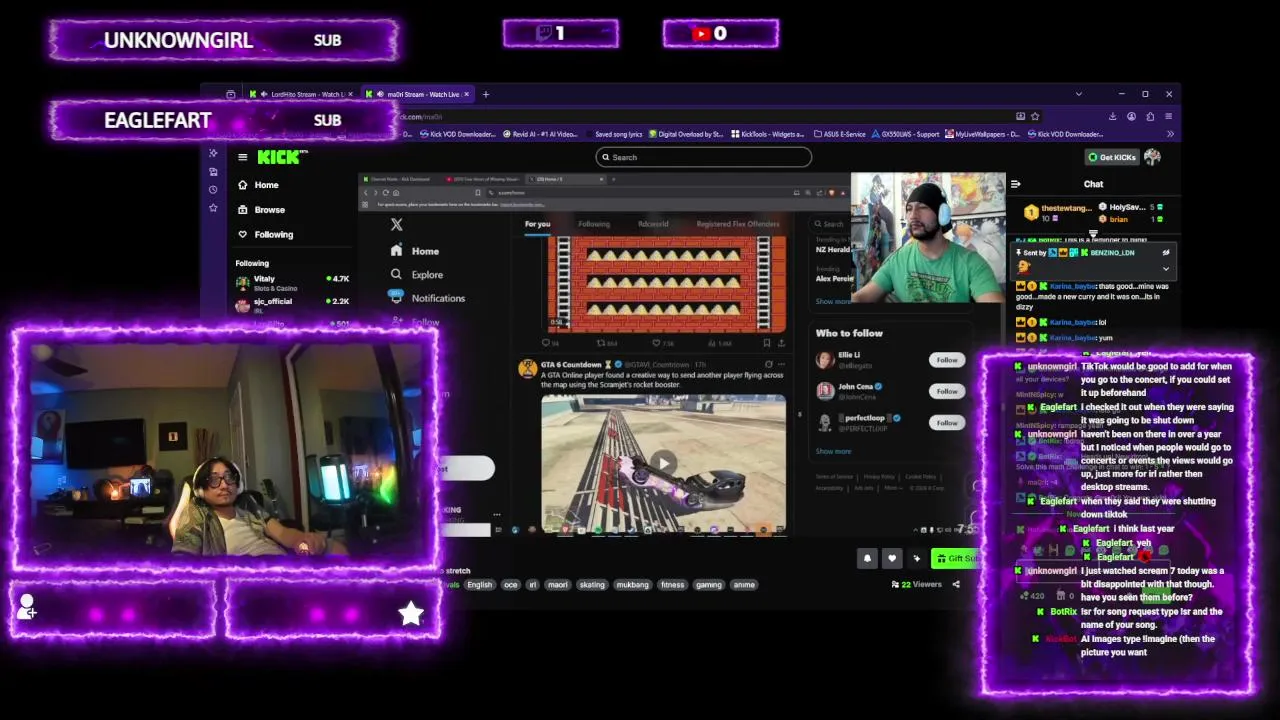This screenshot has height=720, width=1280.
Task: Open Revid AI bookmark
Action: [541, 134]
